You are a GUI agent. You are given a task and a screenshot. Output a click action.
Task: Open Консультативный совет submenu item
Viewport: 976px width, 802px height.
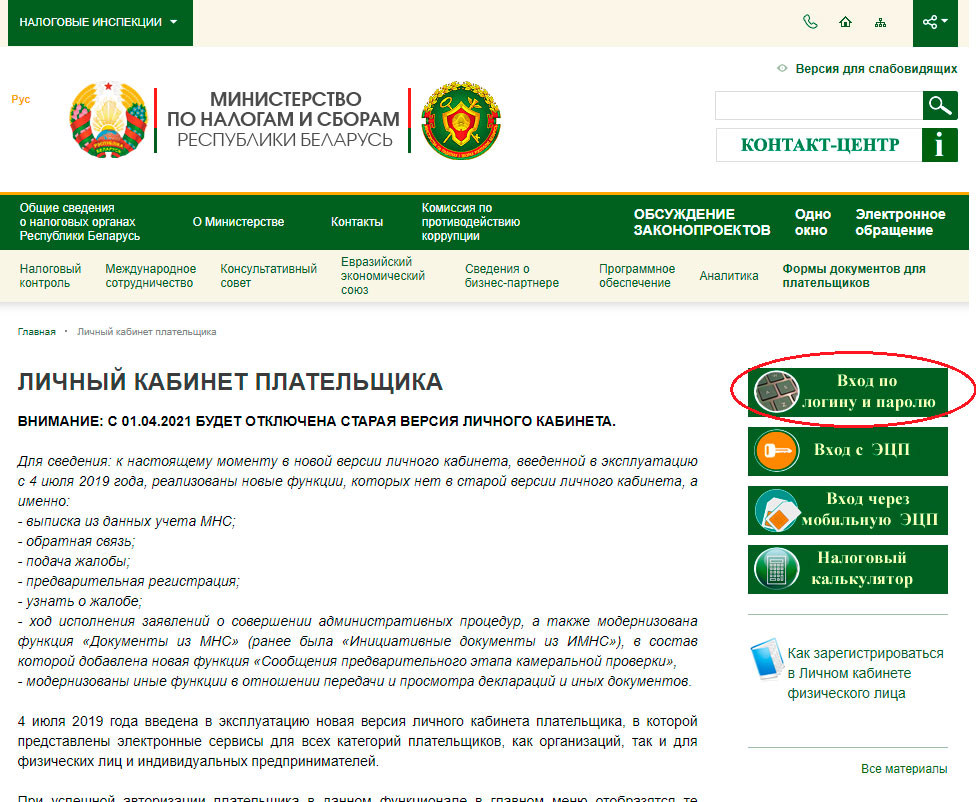point(268,276)
